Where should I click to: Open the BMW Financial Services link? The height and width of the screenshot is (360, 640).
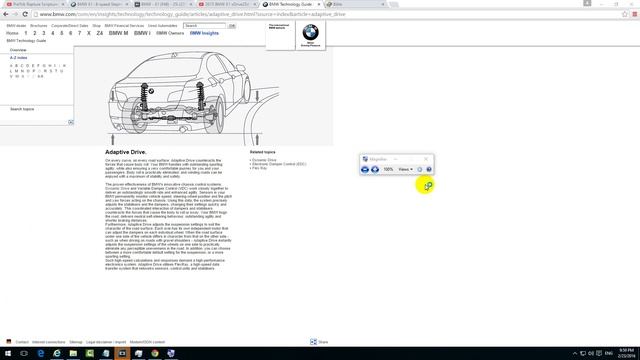click(x=124, y=26)
